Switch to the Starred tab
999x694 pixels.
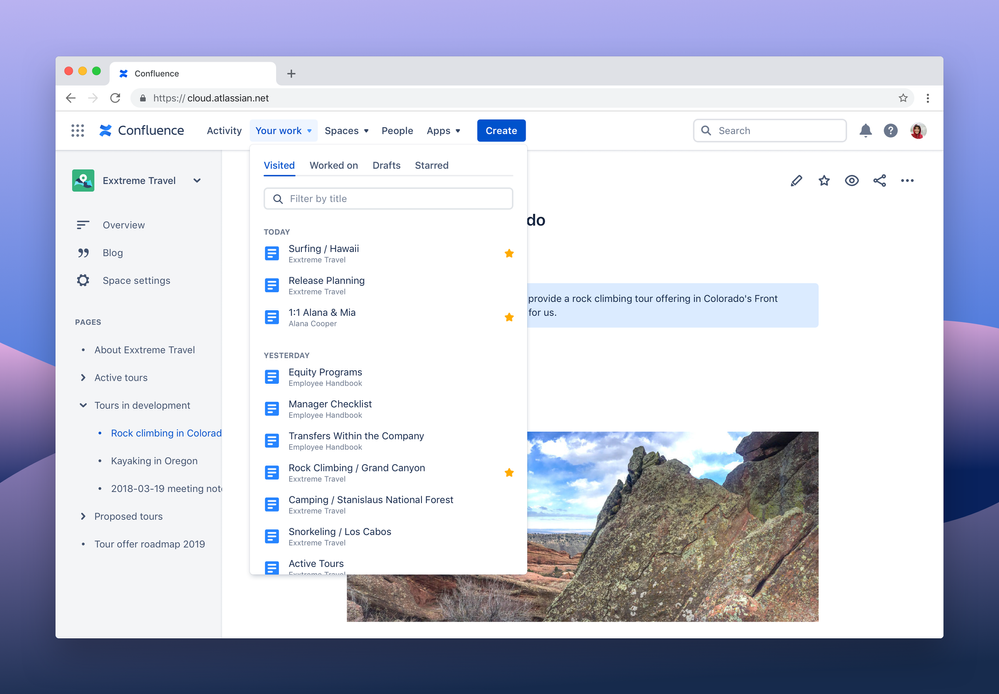431,165
